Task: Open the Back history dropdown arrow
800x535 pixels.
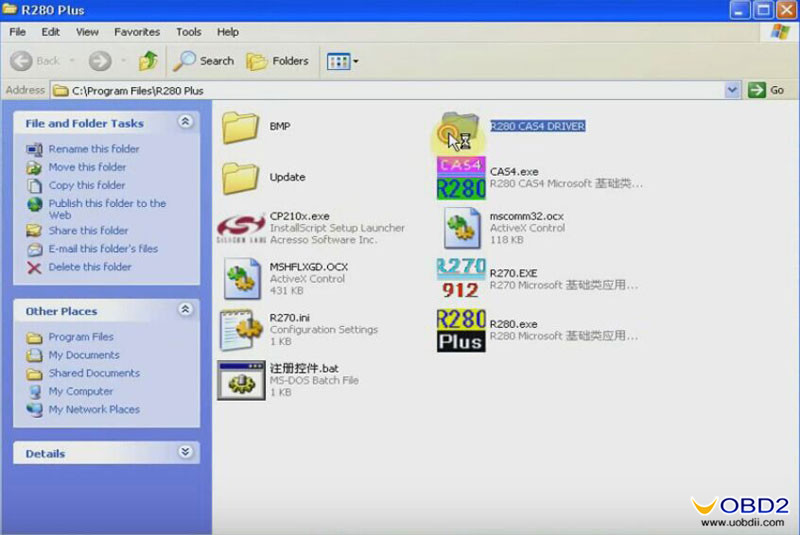Action: pos(72,61)
